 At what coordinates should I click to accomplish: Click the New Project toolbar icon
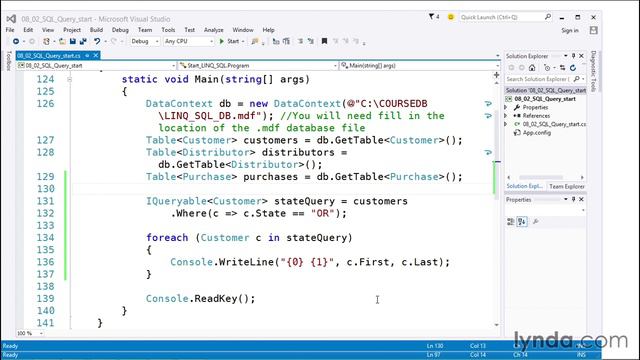pos(47,41)
